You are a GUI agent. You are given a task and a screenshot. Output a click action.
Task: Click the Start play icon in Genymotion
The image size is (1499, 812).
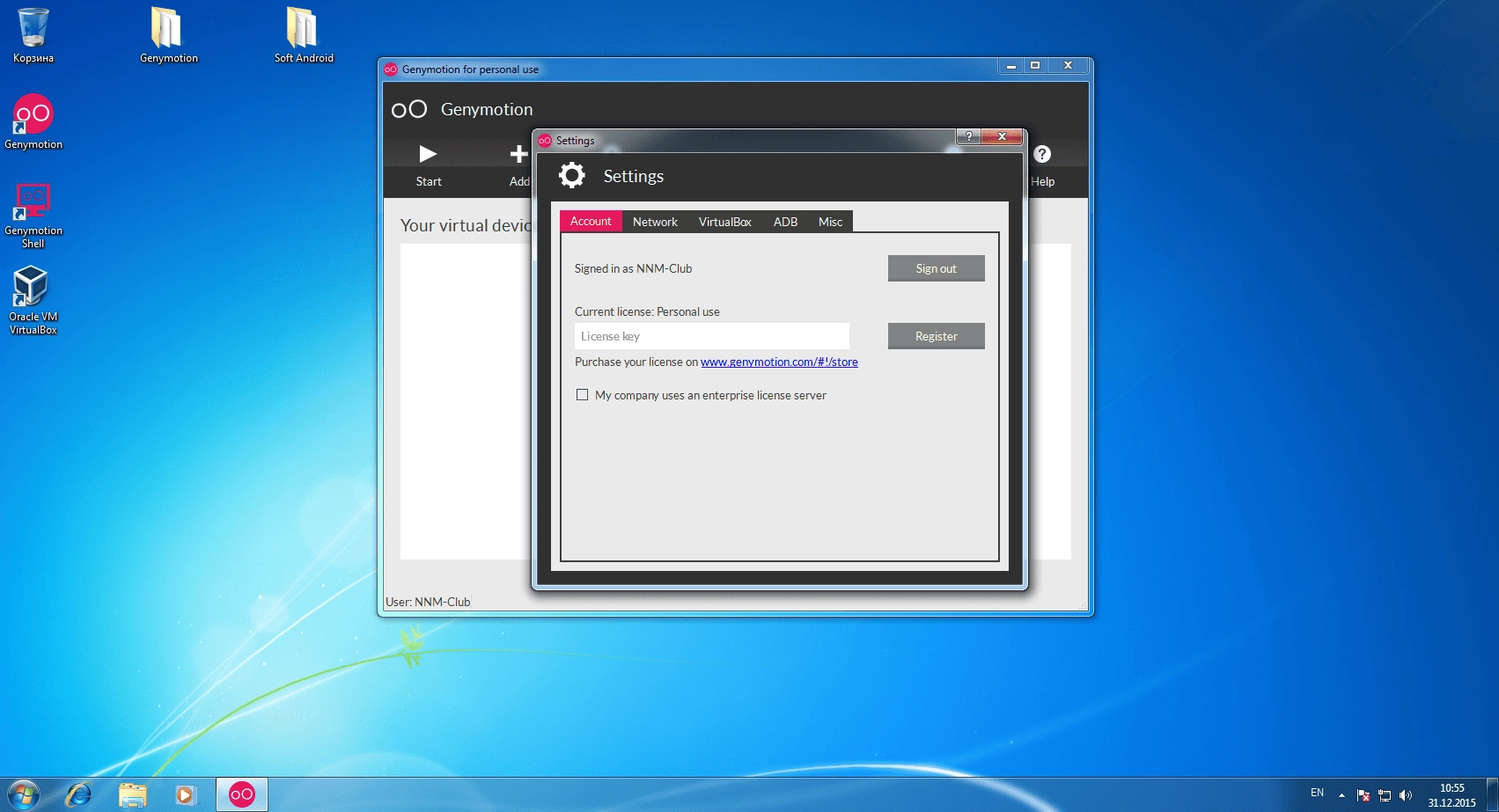428,155
